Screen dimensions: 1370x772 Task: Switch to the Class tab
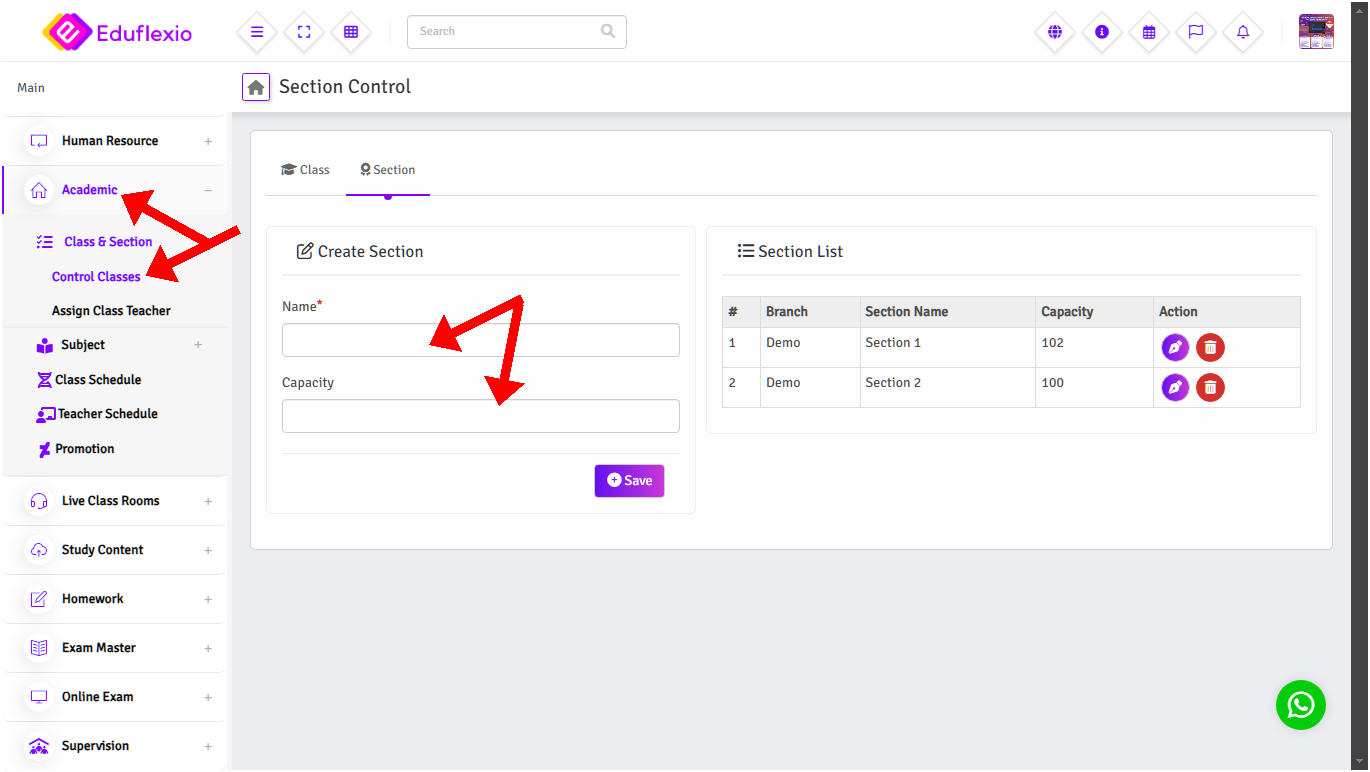coord(305,170)
